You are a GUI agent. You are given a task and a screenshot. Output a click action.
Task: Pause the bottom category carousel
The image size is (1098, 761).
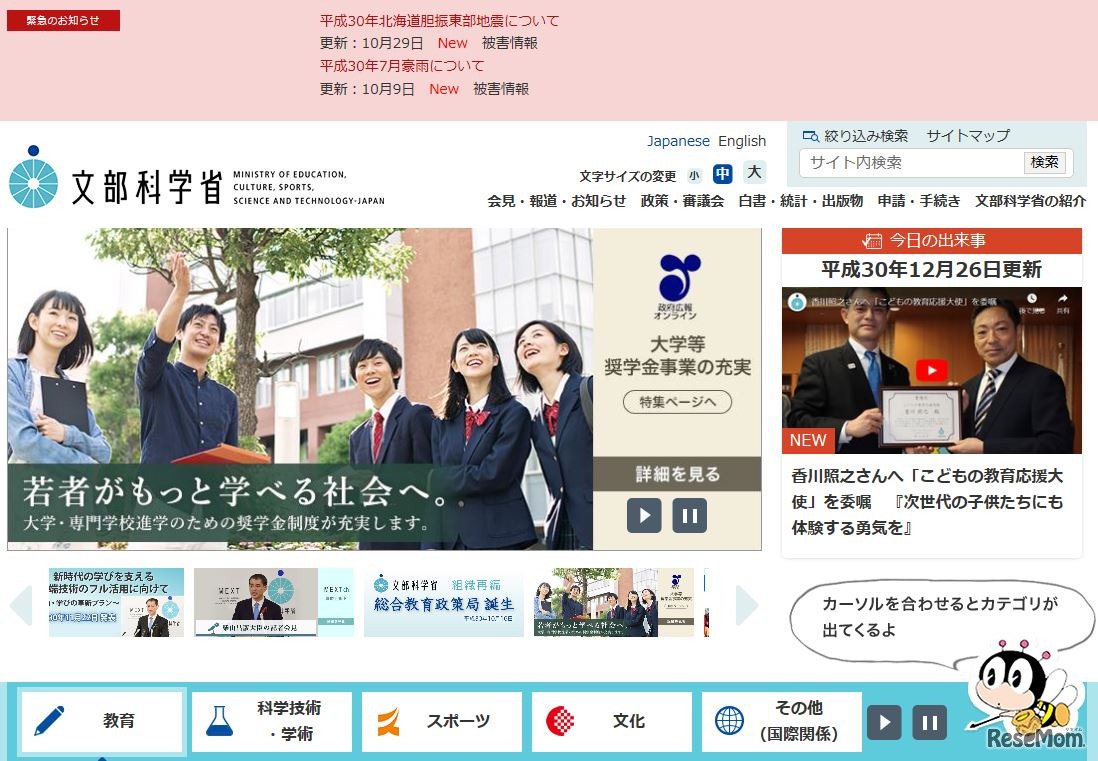(x=929, y=721)
